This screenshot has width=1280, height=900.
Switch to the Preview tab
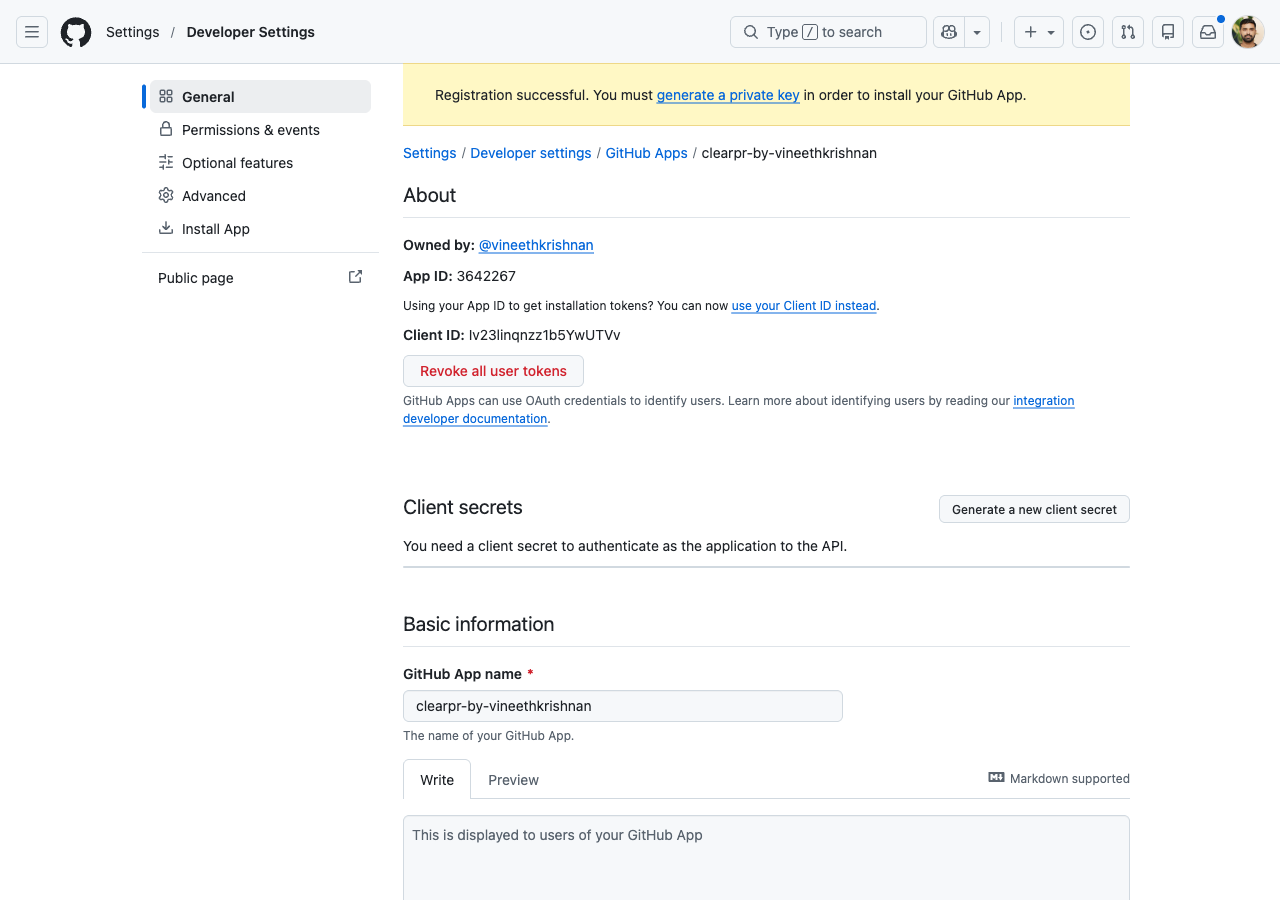click(x=513, y=780)
